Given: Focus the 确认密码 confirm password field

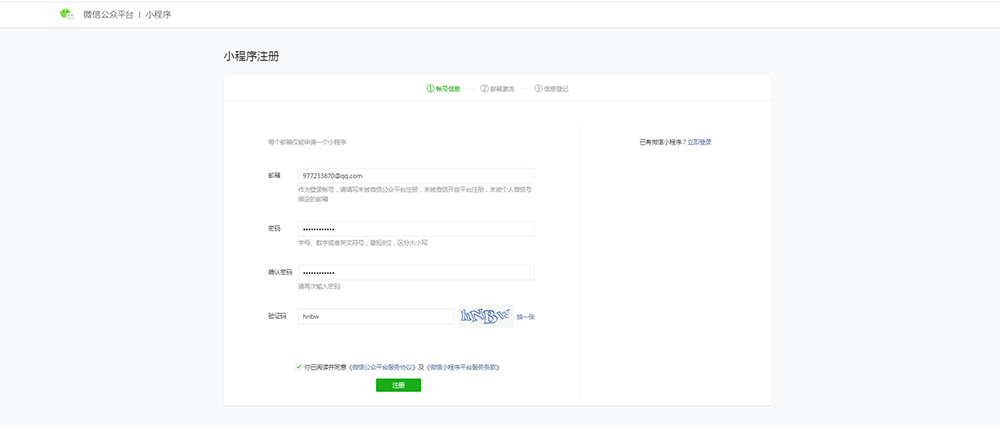Looking at the screenshot, I should point(415,273).
